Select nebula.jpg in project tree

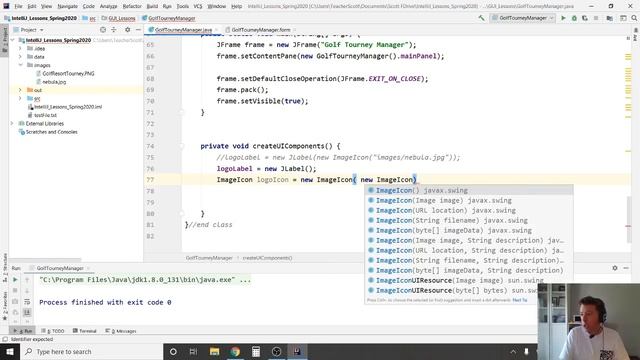[54, 82]
